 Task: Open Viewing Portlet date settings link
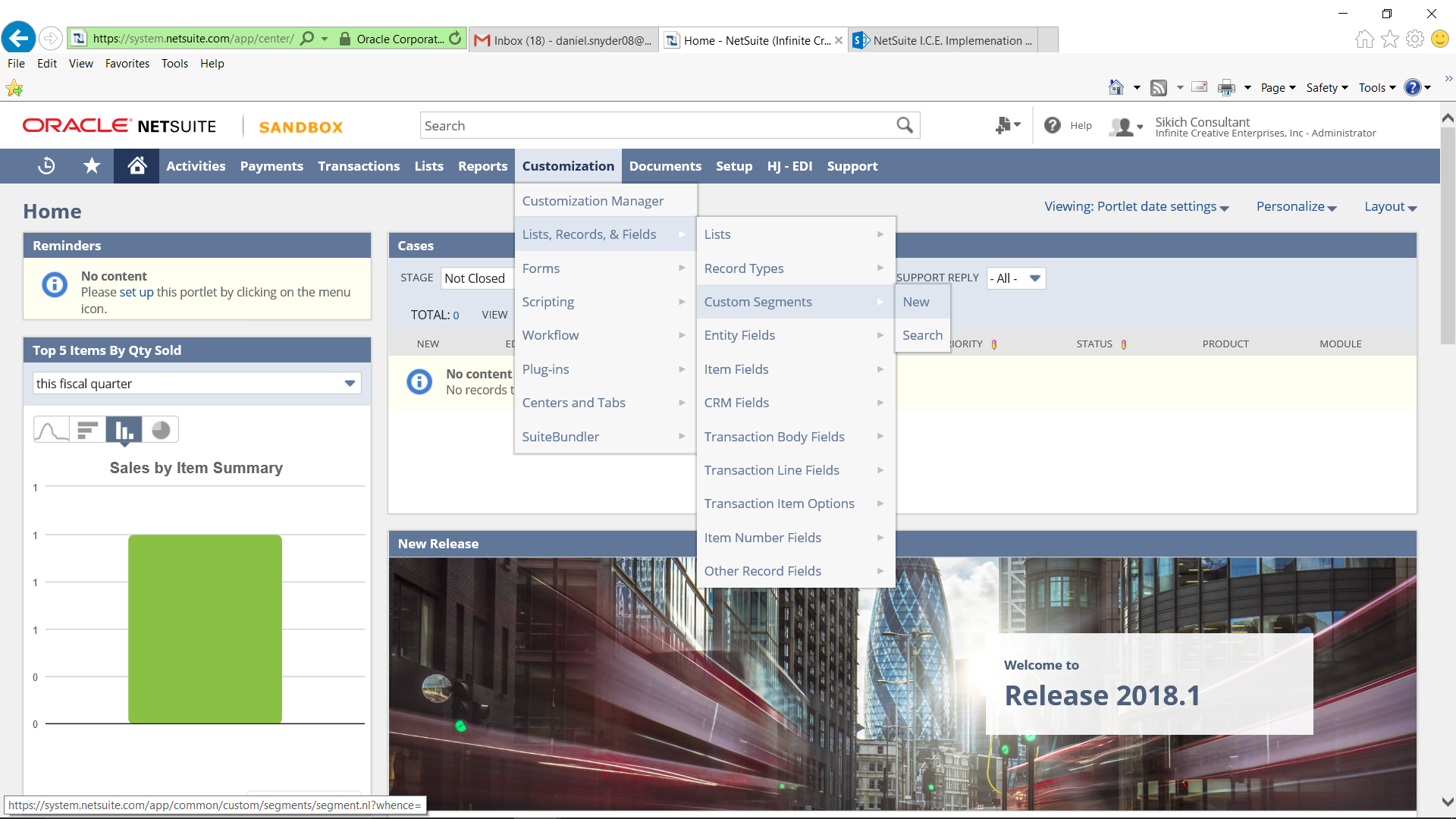tap(1135, 206)
